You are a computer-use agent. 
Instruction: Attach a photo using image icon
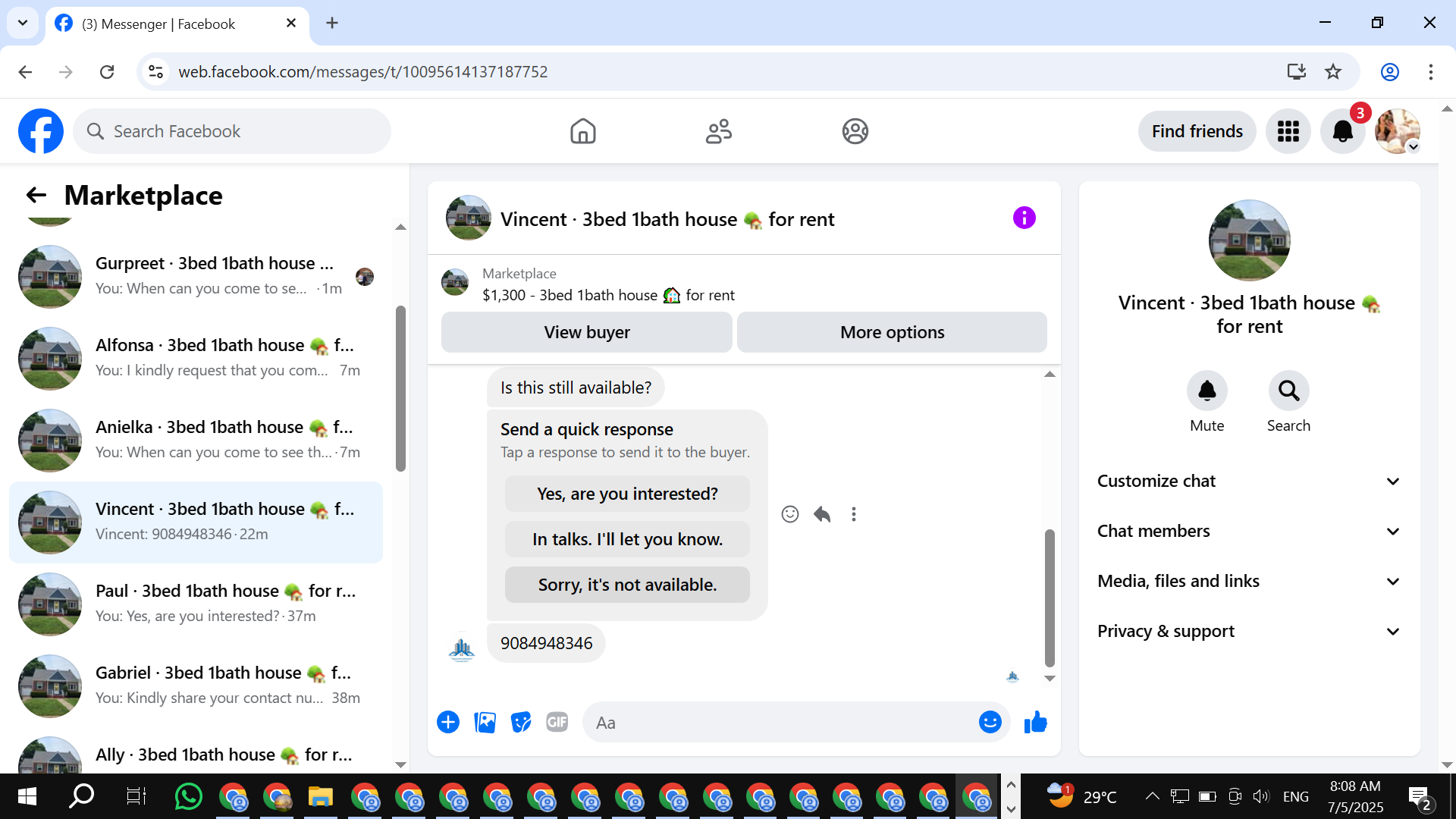click(485, 722)
